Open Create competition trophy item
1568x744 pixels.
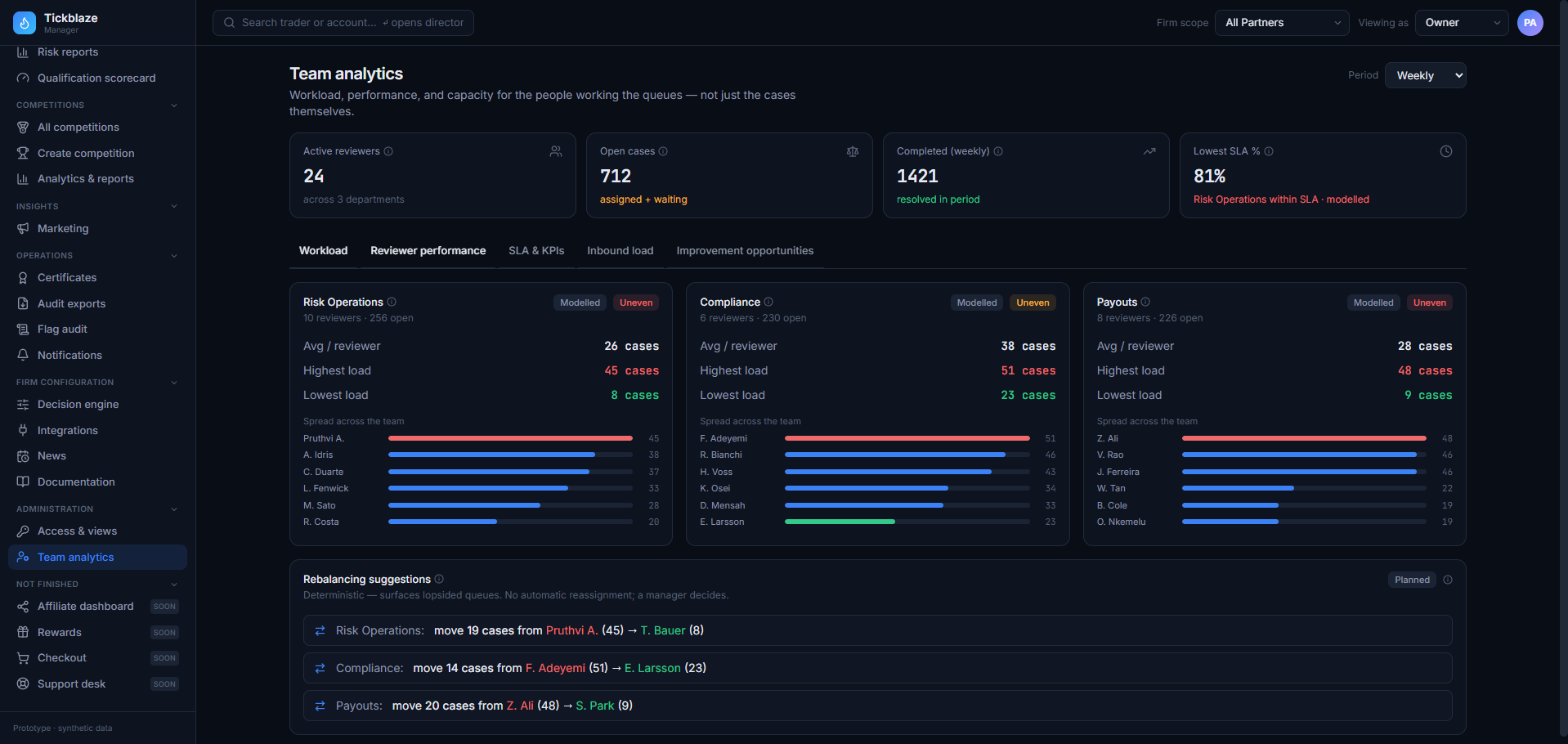click(x=97, y=154)
